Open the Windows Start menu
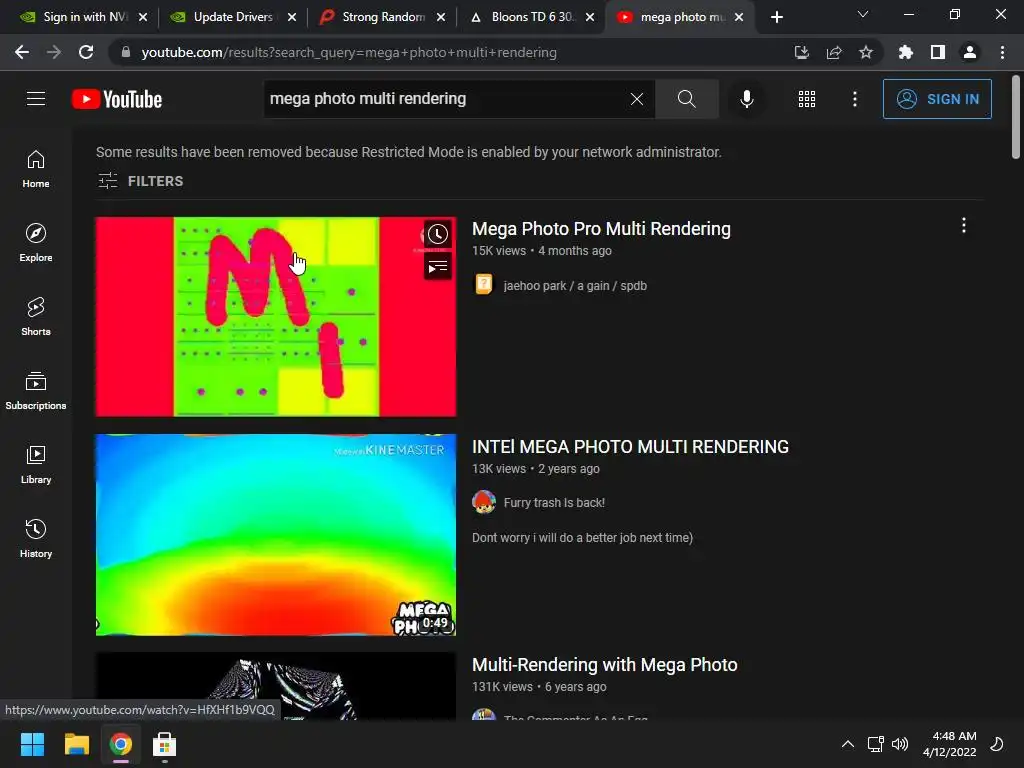1024x768 pixels. (32, 744)
